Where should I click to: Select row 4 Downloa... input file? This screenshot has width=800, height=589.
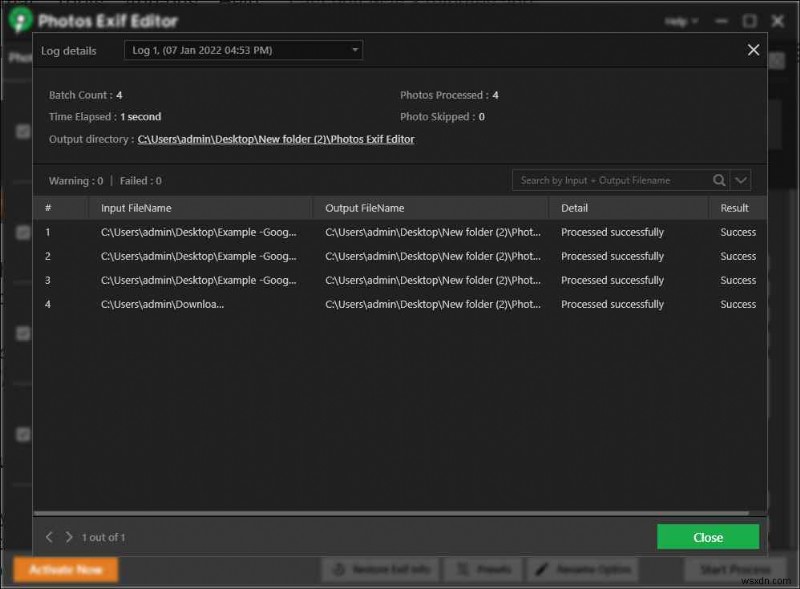tap(162, 304)
